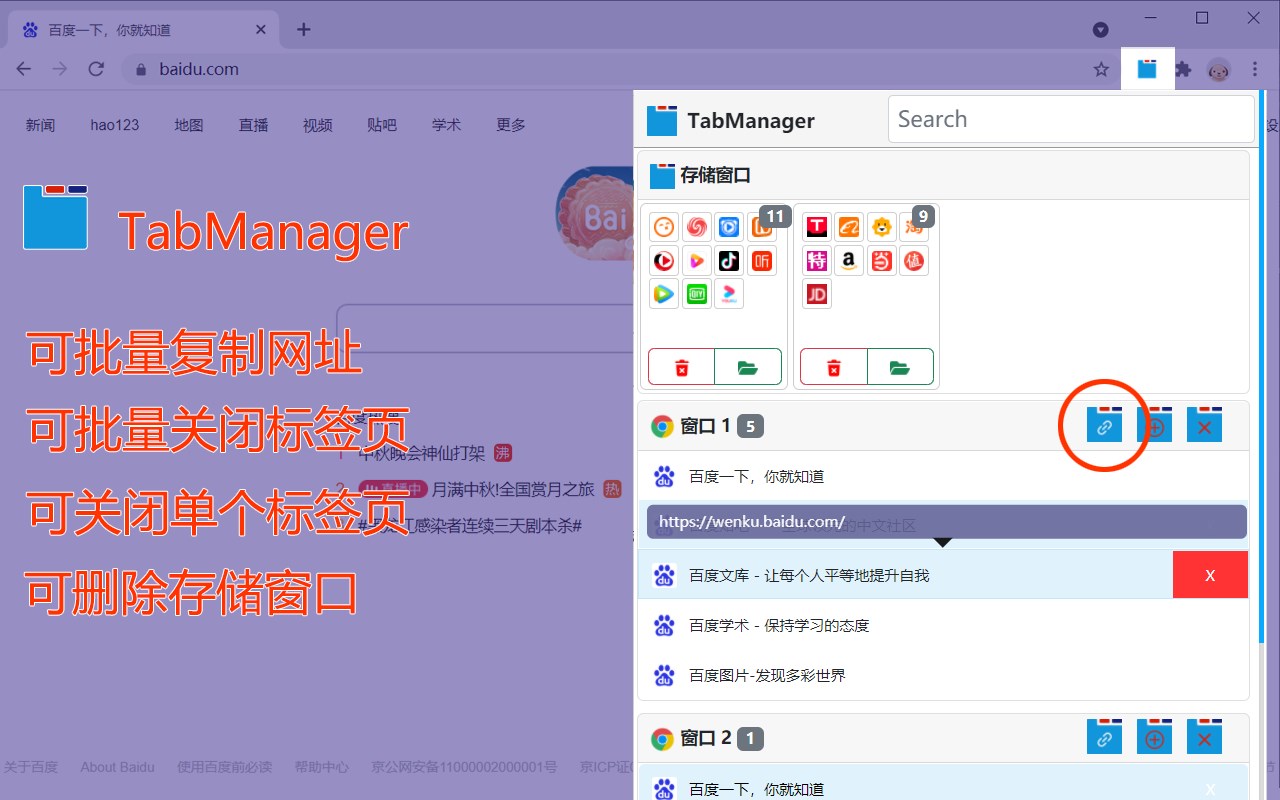The image size is (1280, 800).
Task: Delete the stored window with 11 tabs
Action: [682, 367]
